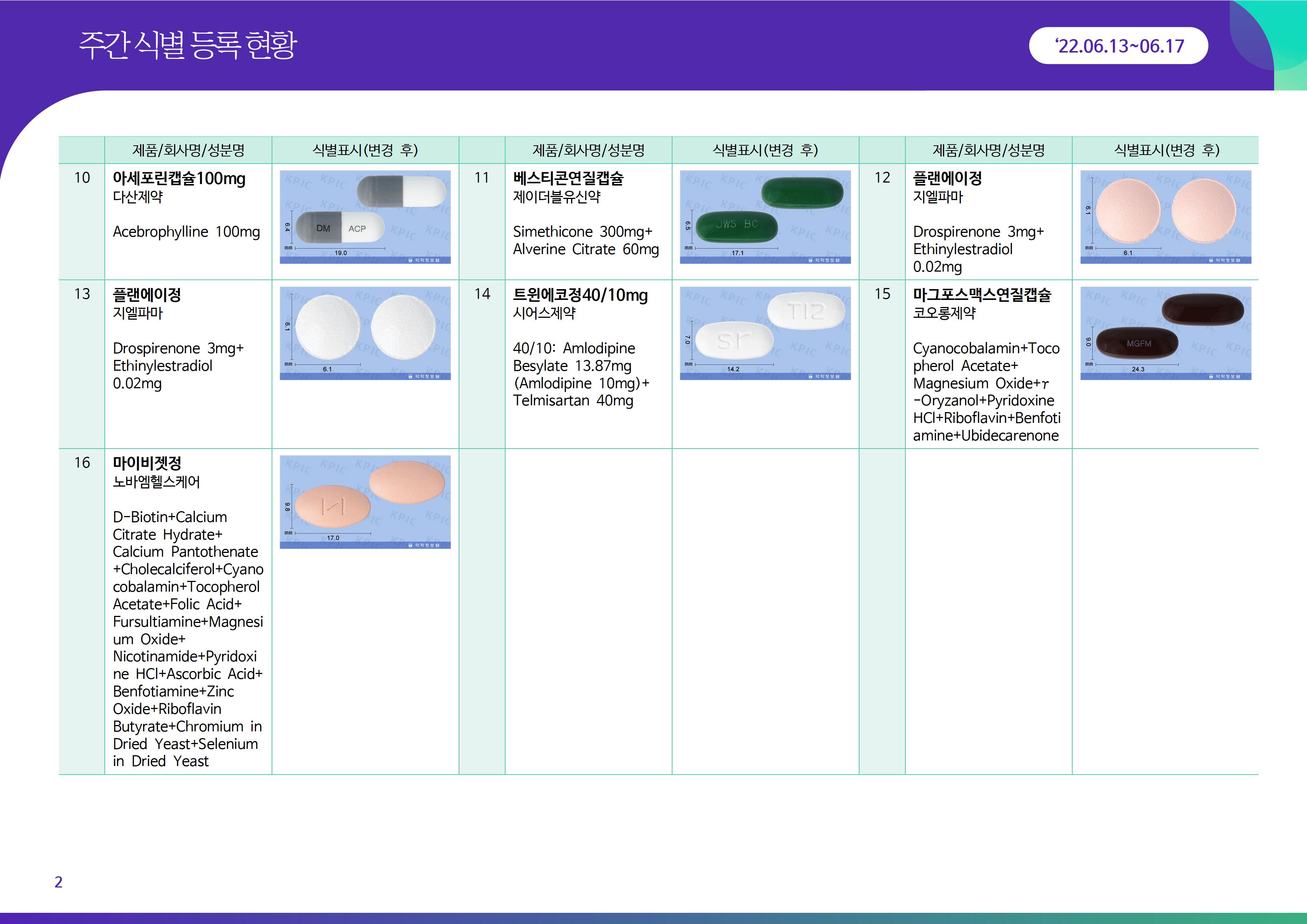
Task: Click the Acebrophylline 100mg ingredient text
Action: point(186,232)
